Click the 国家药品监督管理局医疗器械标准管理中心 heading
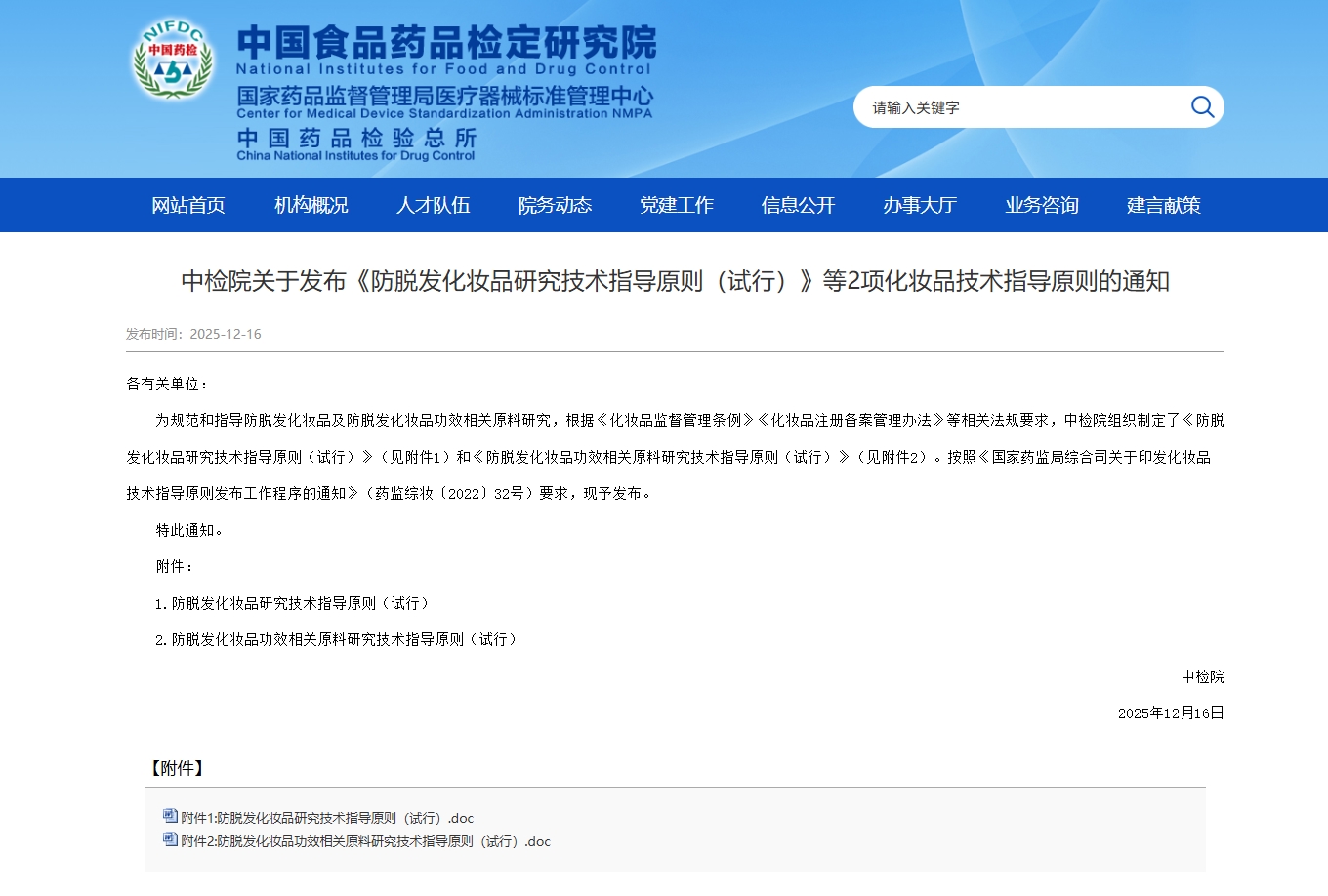 coord(444,96)
